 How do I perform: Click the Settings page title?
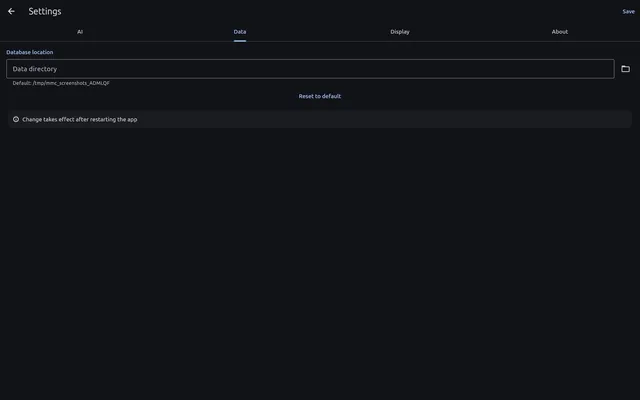click(45, 11)
